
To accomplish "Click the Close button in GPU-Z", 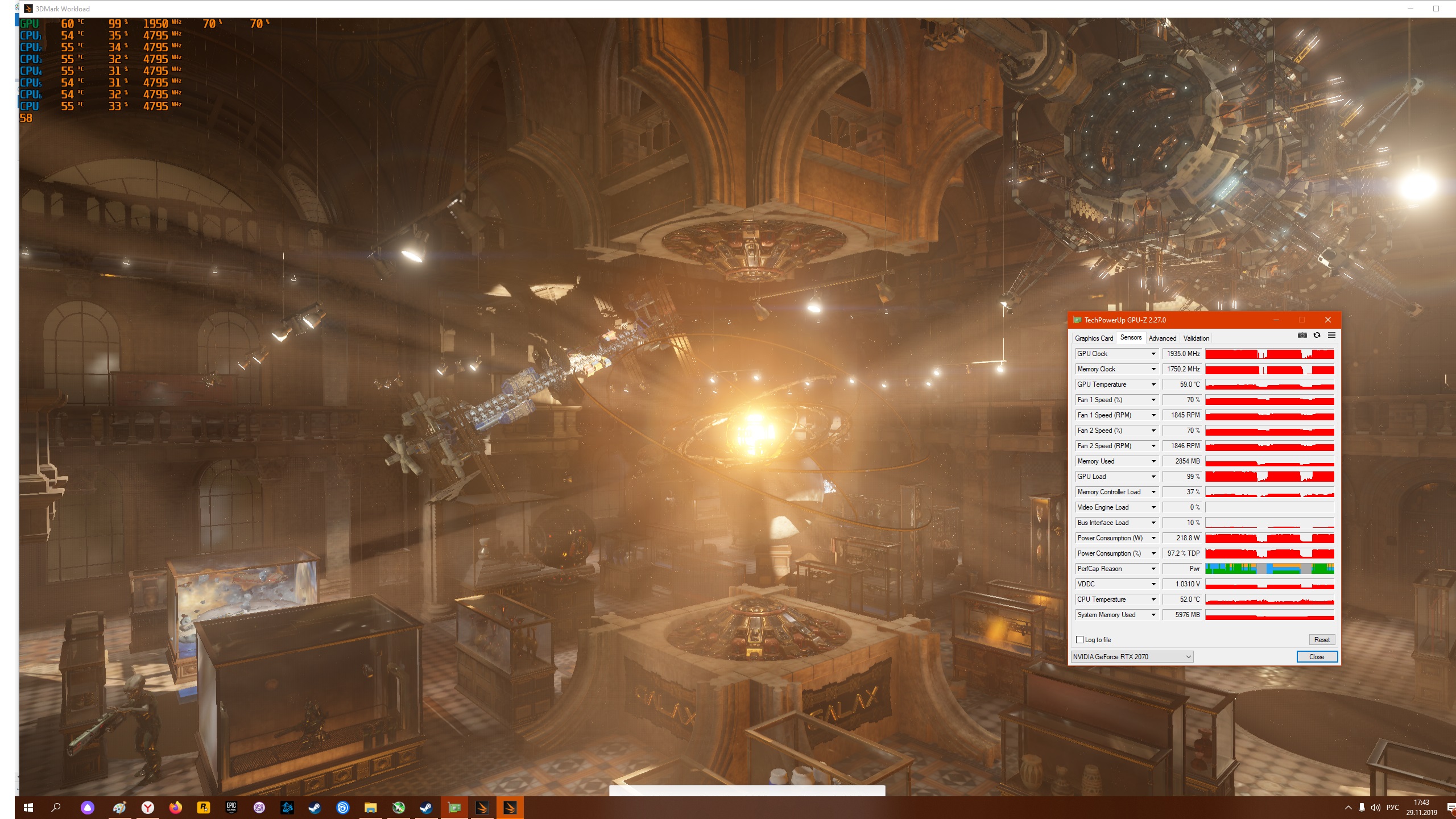I will [1317, 657].
